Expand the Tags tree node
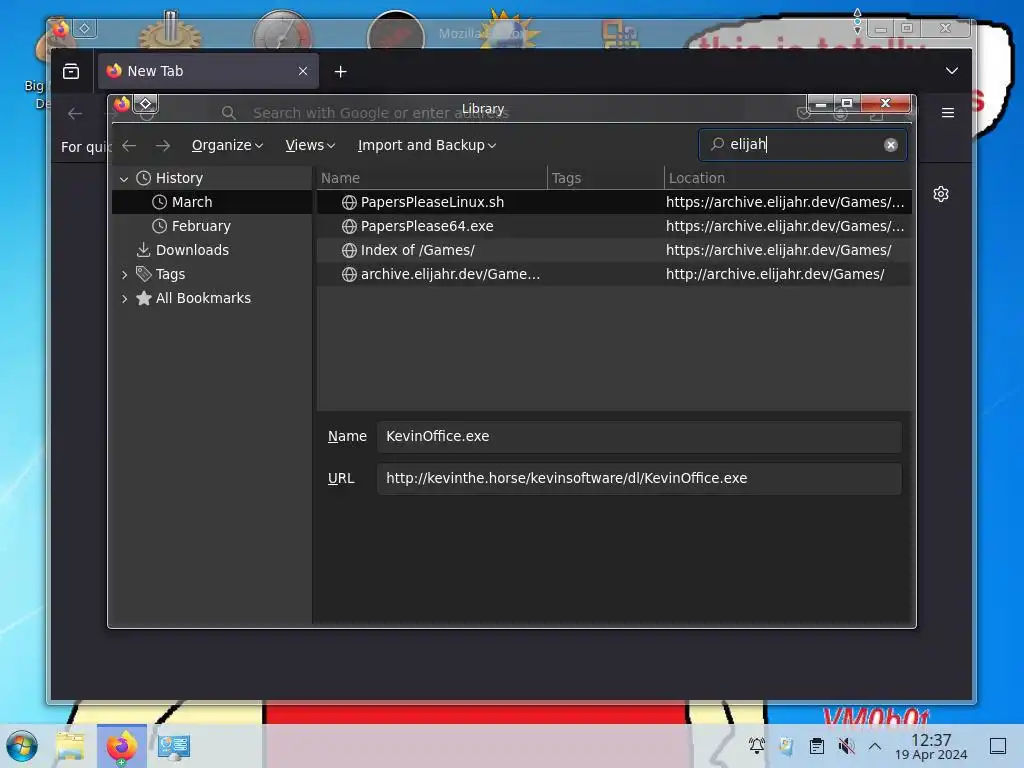The image size is (1024, 768). [x=124, y=274]
